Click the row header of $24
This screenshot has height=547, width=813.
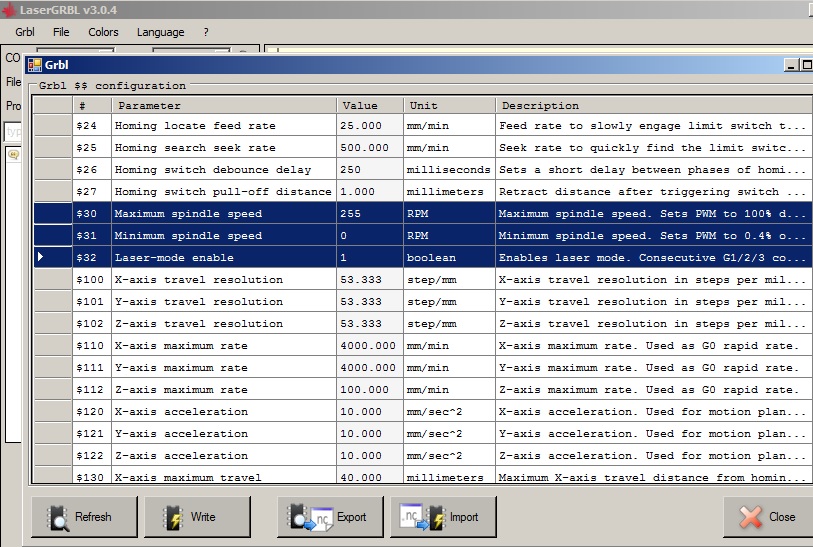[53, 125]
